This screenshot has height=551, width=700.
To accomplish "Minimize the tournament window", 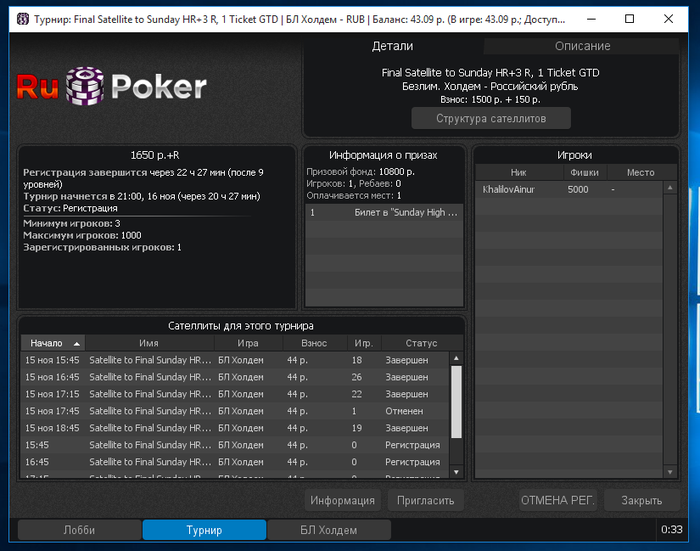I will click(x=591, y=19).
